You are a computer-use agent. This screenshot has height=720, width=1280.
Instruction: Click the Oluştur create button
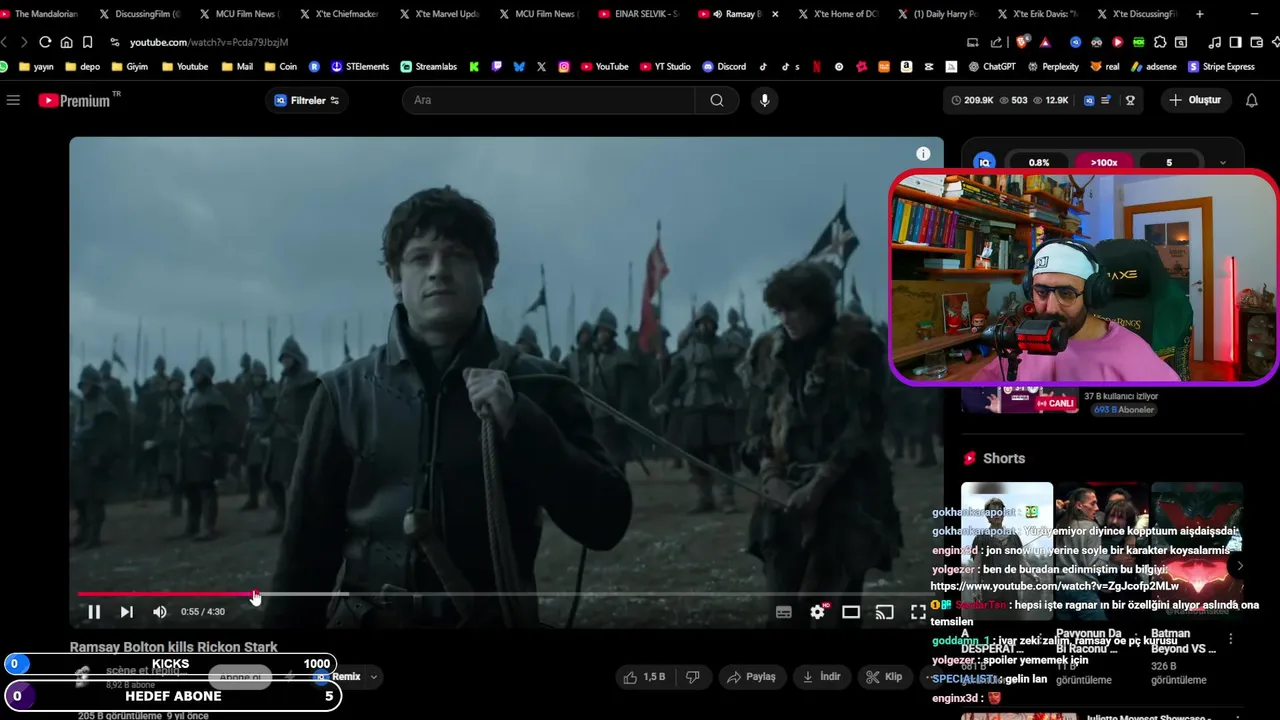(x=1195, y=100)
